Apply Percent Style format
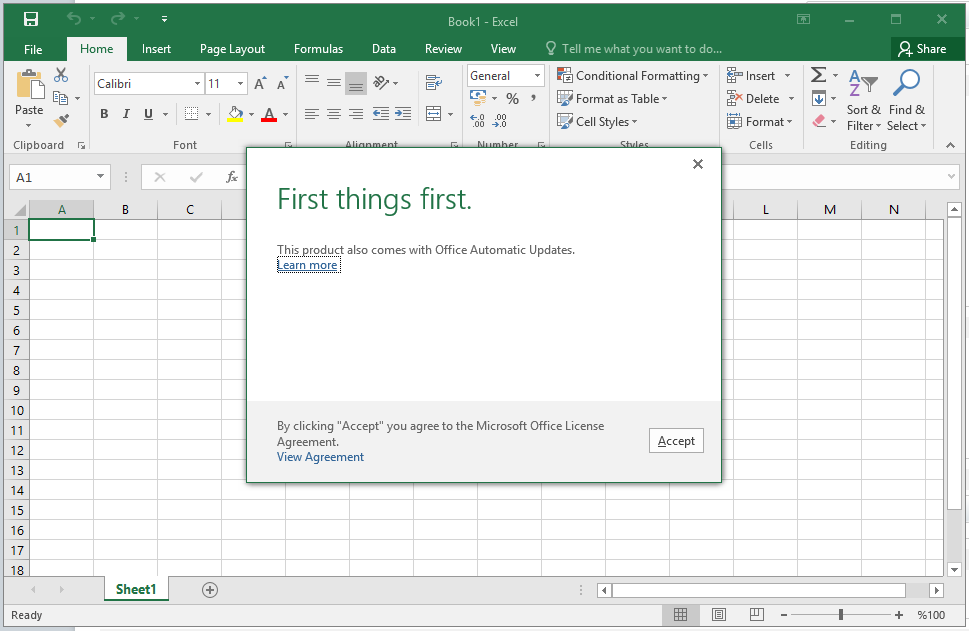This screenshot has width=969, height=631. coord(512,99)
